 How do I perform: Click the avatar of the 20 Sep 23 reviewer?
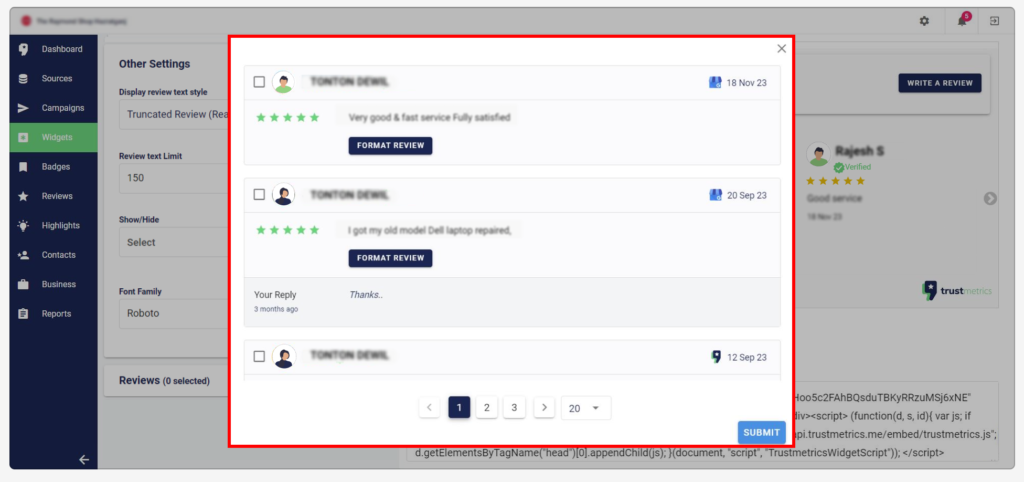tap(283, 195)
